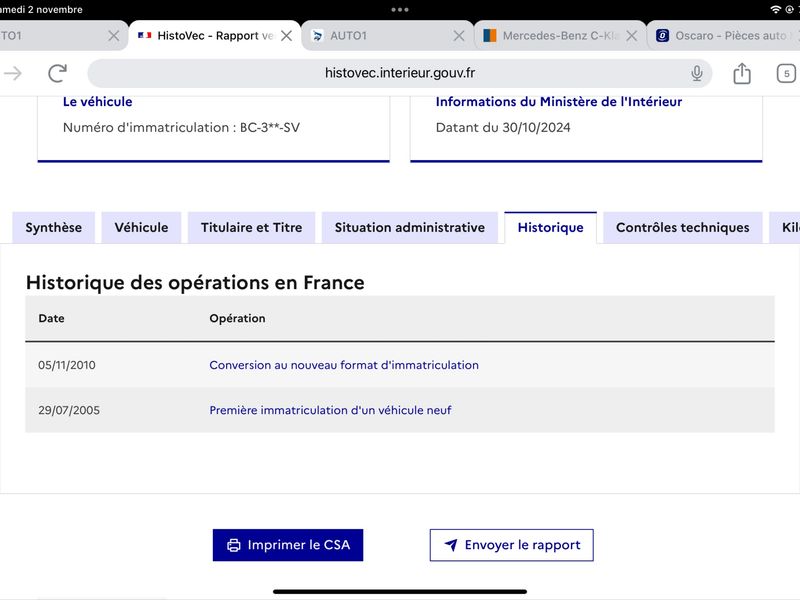Tap the histovec.interieur.gouv.fr address field
This screenshot has width=800, height=600.
[x=399, y=73]
